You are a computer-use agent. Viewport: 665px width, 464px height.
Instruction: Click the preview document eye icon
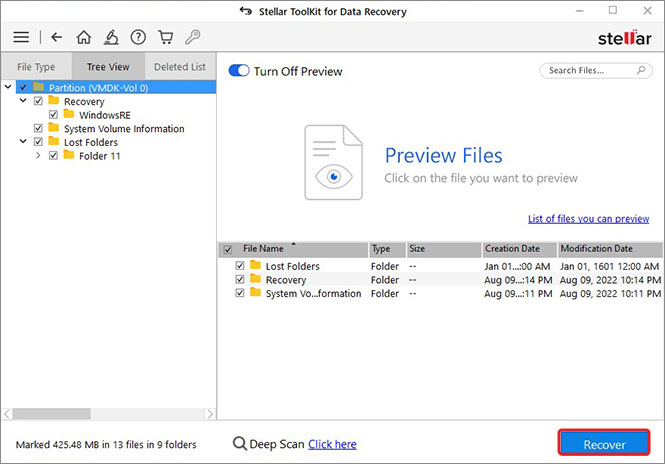(334, 162)
